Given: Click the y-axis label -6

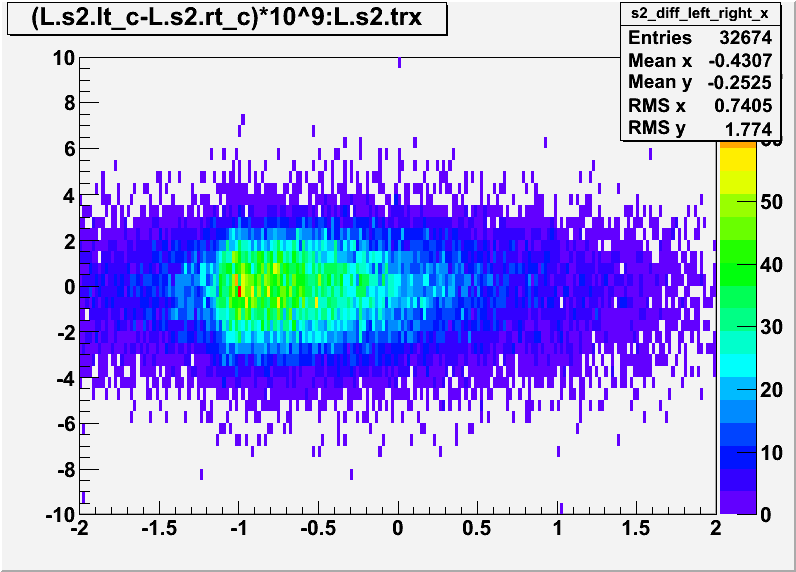Looking at the screenshot, I should [x=67, y=424].
